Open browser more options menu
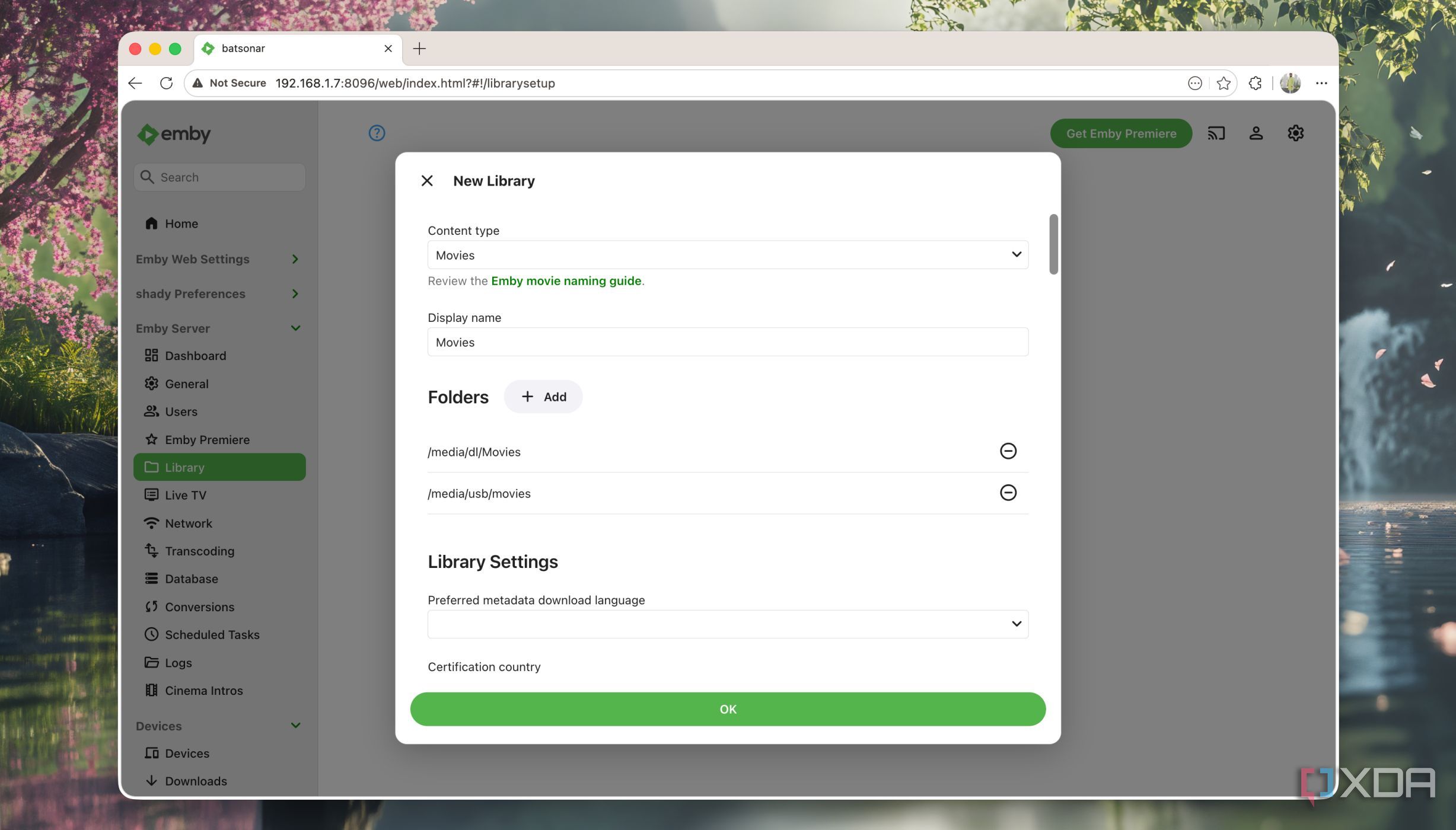The width and height of the screenshot is (1456, 830). coord(1321,83)
